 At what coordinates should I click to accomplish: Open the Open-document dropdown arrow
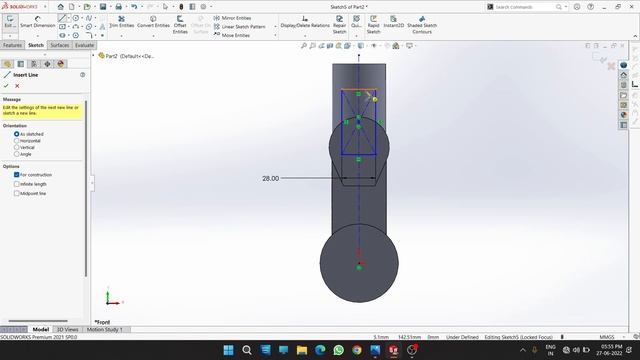click(x=96, y=7)
